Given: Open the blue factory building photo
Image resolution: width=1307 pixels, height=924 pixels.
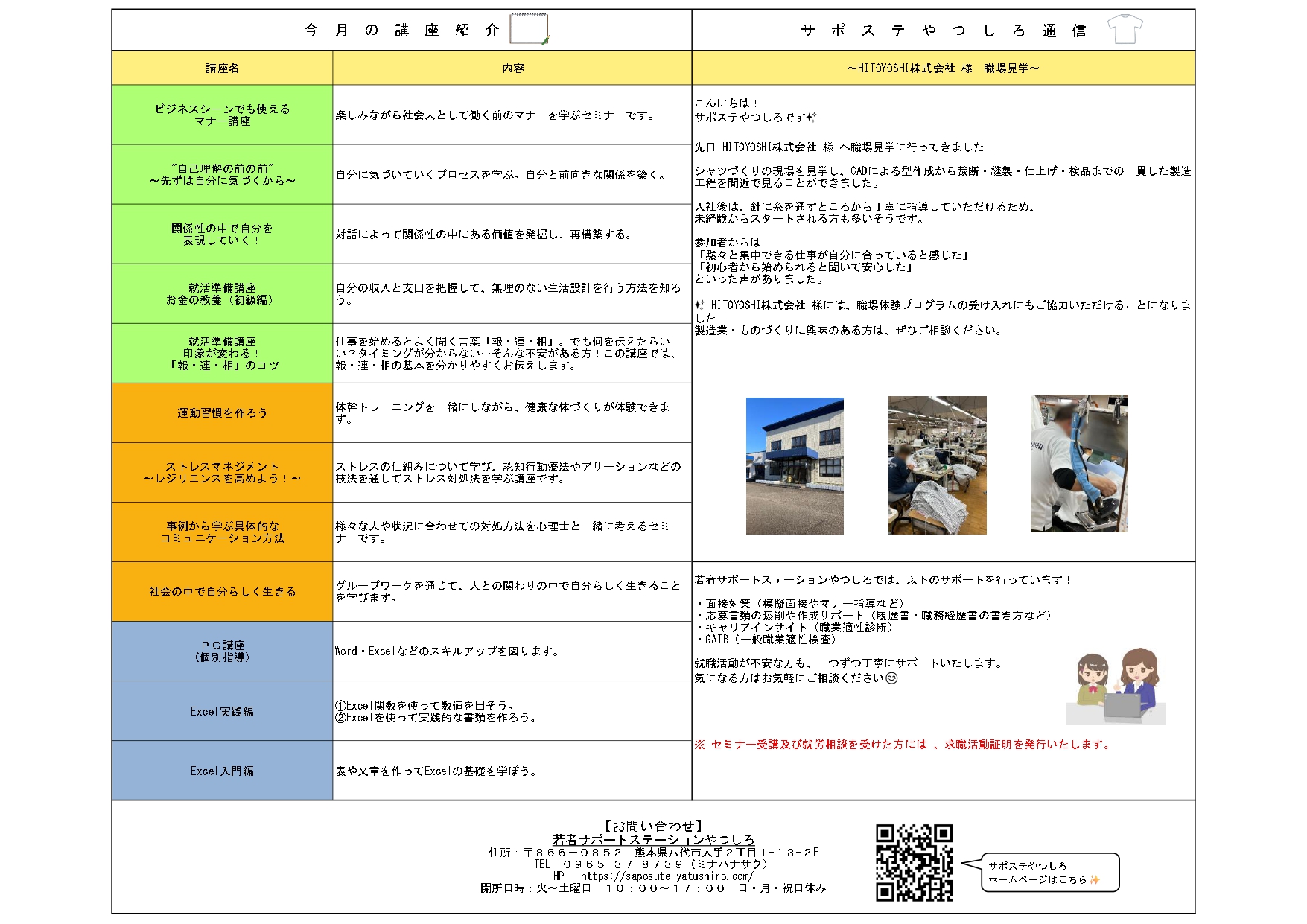Looking at the screenshot, I should click(x=795, y=465).
